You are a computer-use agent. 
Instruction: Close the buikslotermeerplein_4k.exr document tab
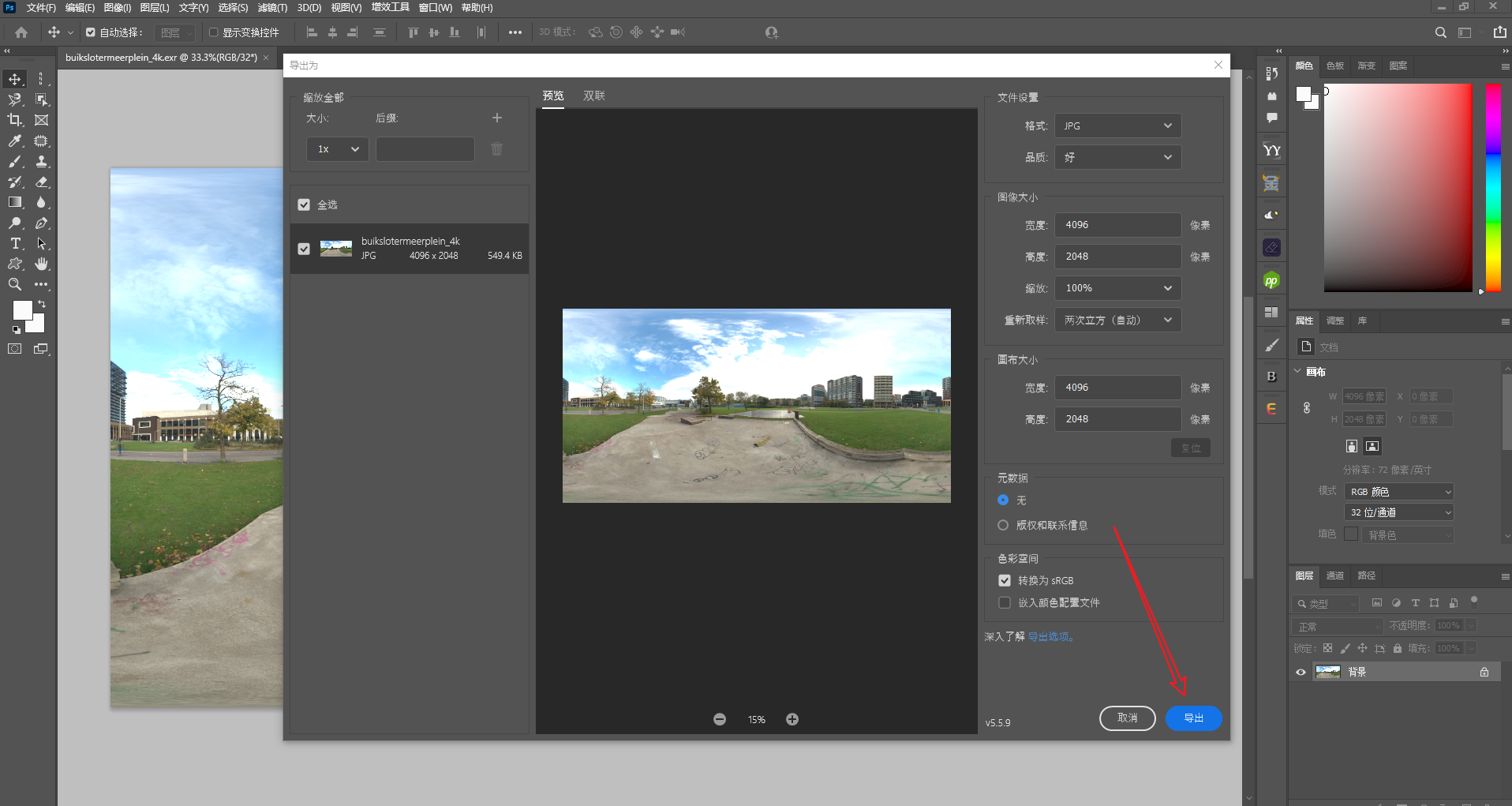point(266,58)
